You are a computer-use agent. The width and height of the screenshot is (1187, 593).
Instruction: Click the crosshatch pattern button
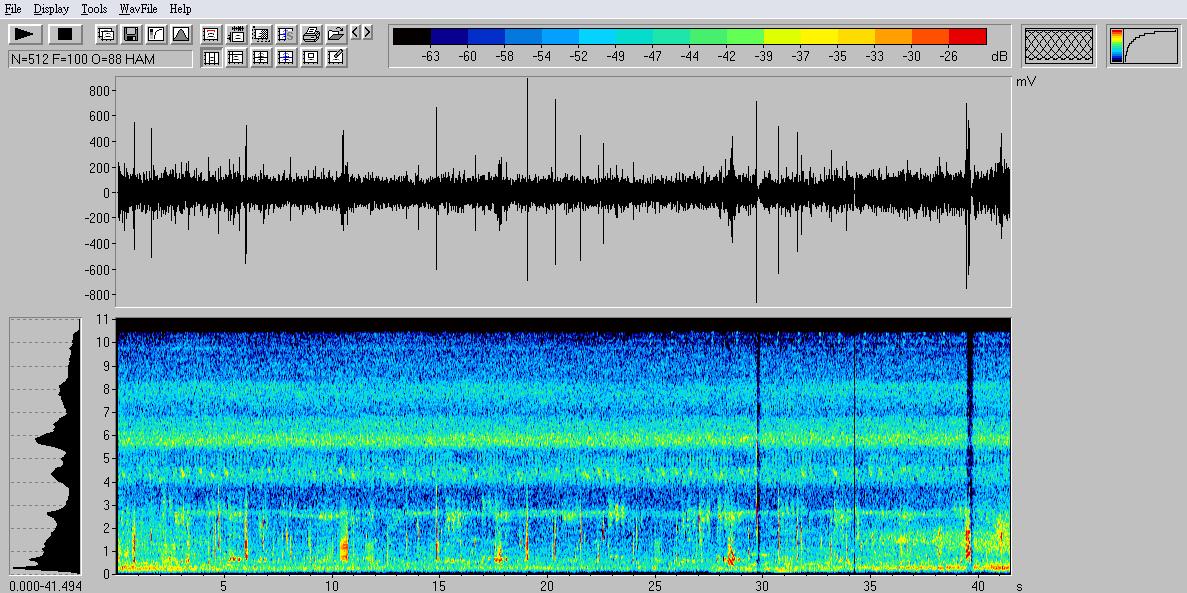1059,46
